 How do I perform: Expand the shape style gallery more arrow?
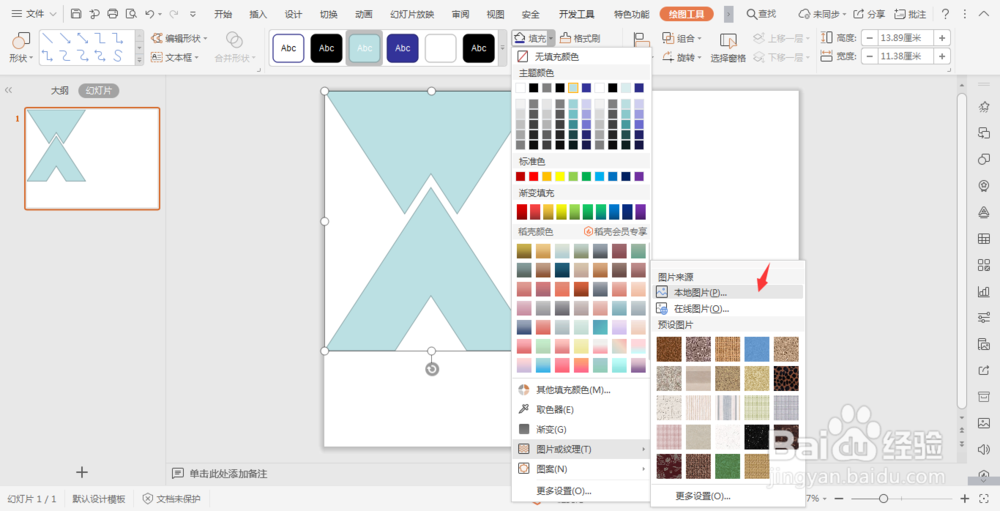click(x=503, y=48)
